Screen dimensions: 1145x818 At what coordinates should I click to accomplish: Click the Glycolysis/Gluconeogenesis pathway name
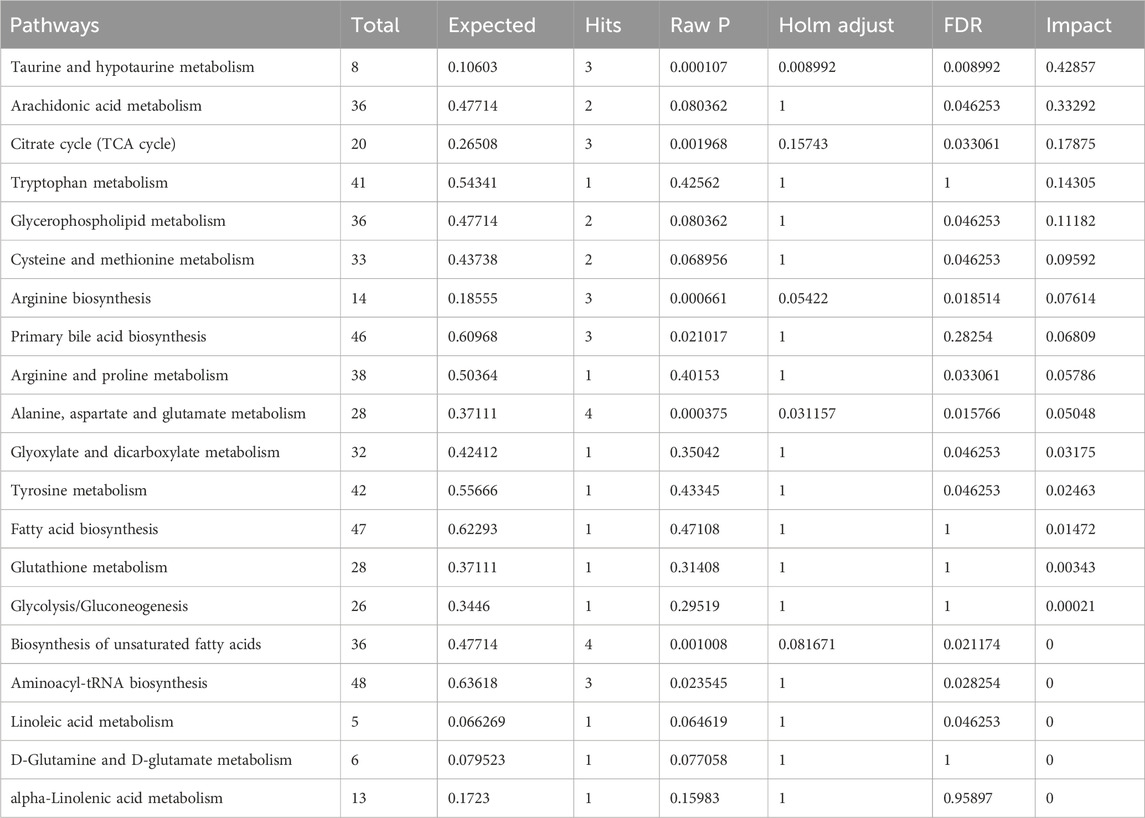tap(98, 606)
